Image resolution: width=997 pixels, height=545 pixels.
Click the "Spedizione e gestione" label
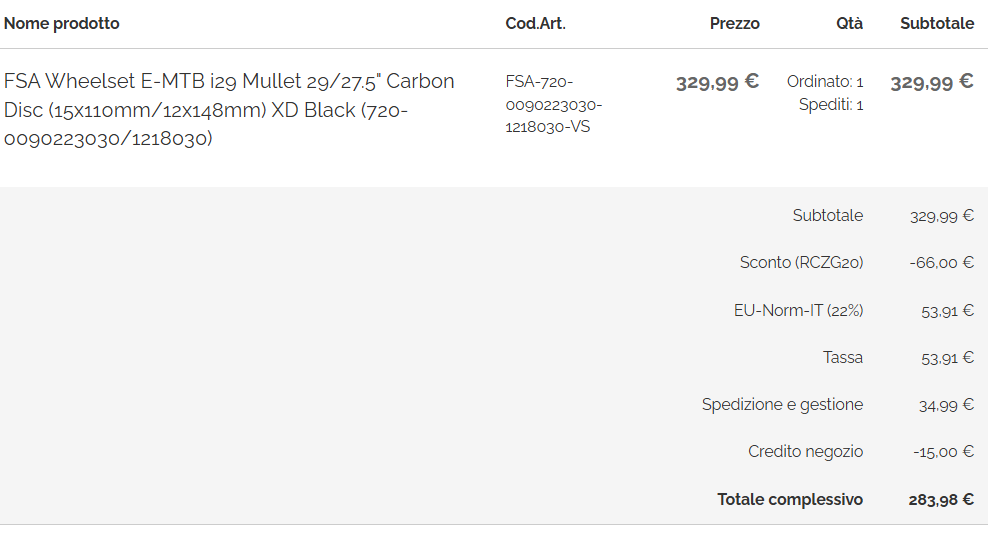(782, 405)
